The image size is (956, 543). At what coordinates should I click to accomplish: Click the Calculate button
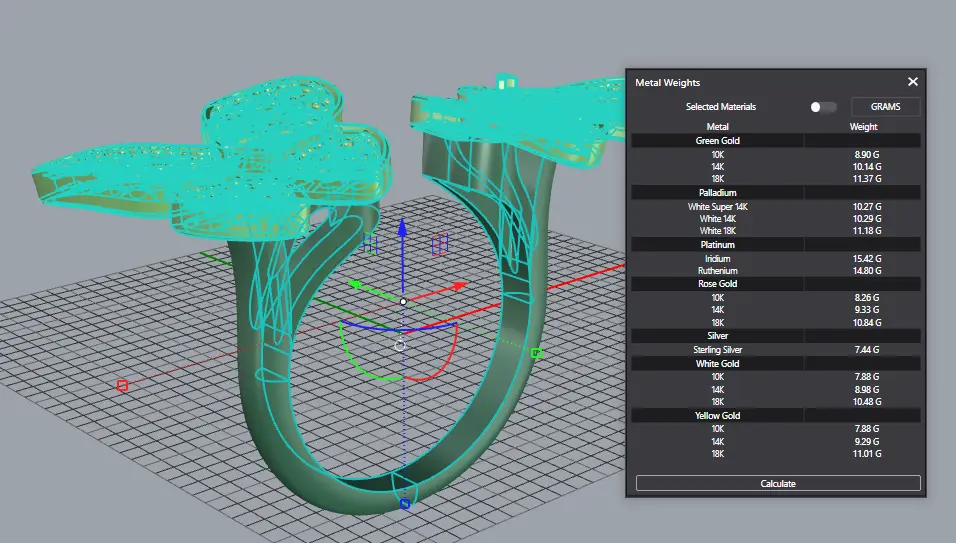pyautogui.click(x=778, y=483)
